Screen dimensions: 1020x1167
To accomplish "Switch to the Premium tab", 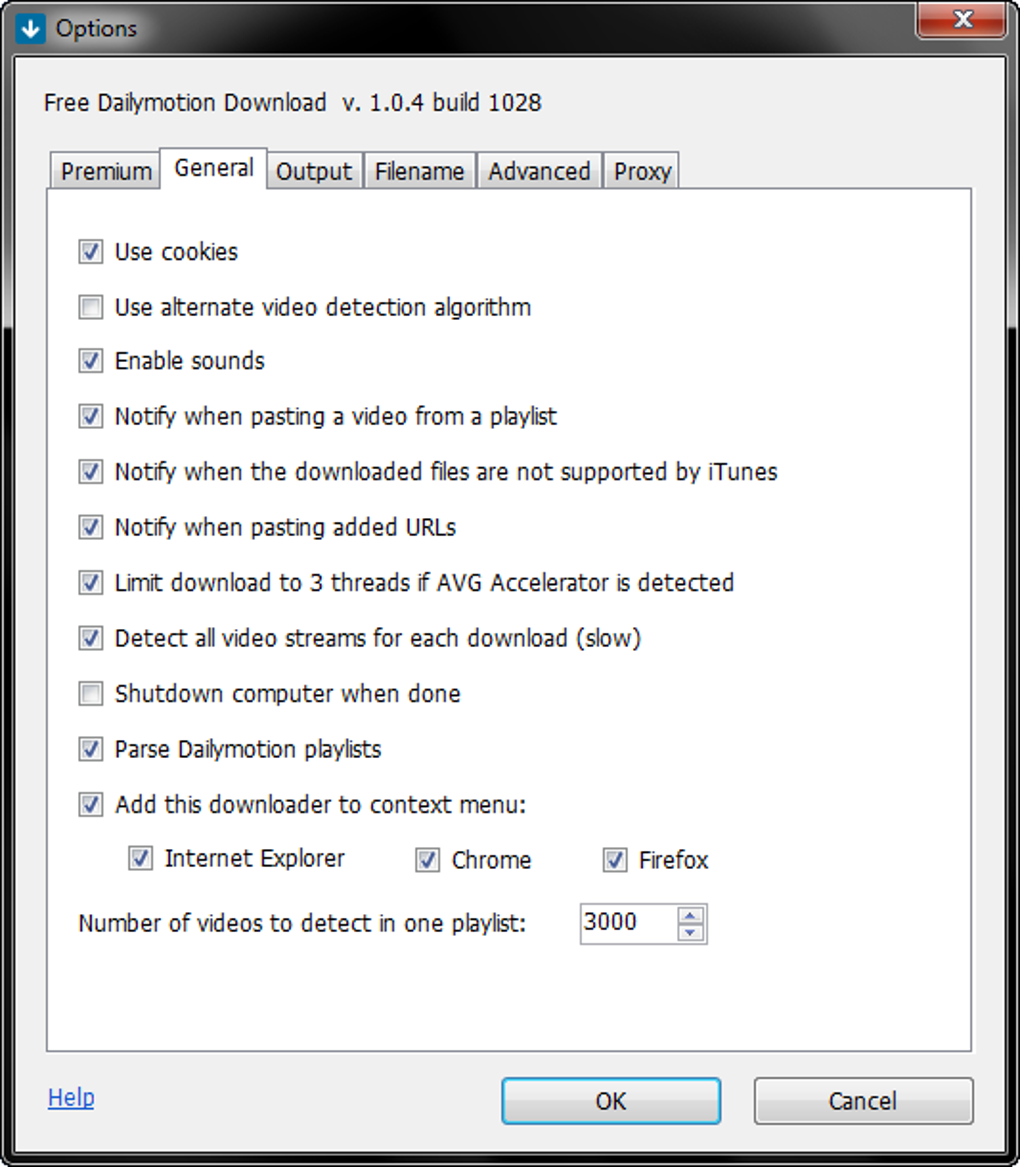I will tap(105, 171).
